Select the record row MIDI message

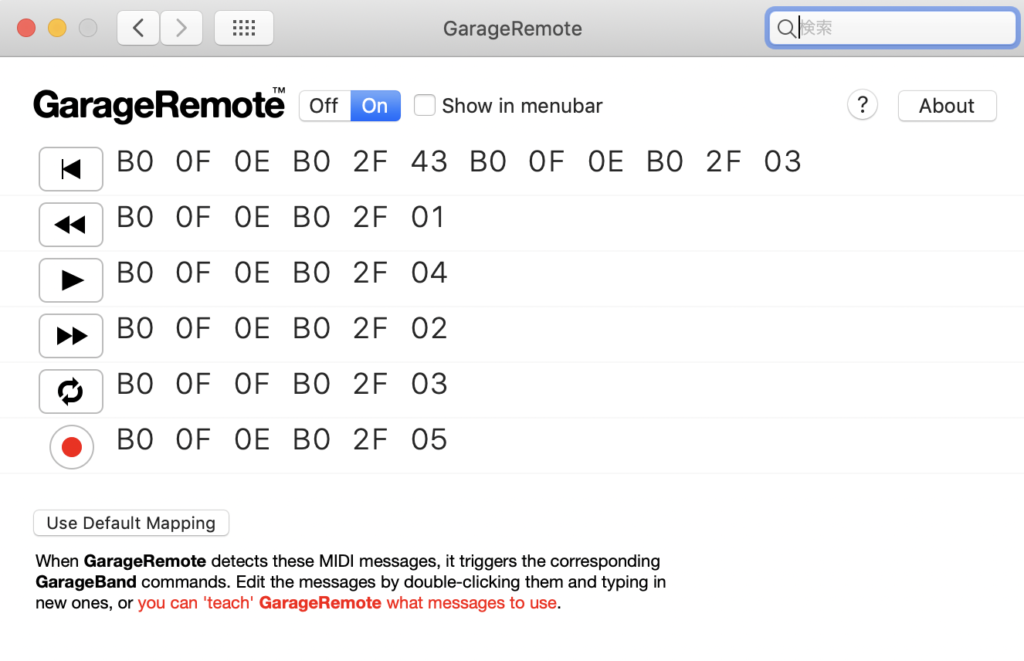pyautogui.click(x=282, y=440)
